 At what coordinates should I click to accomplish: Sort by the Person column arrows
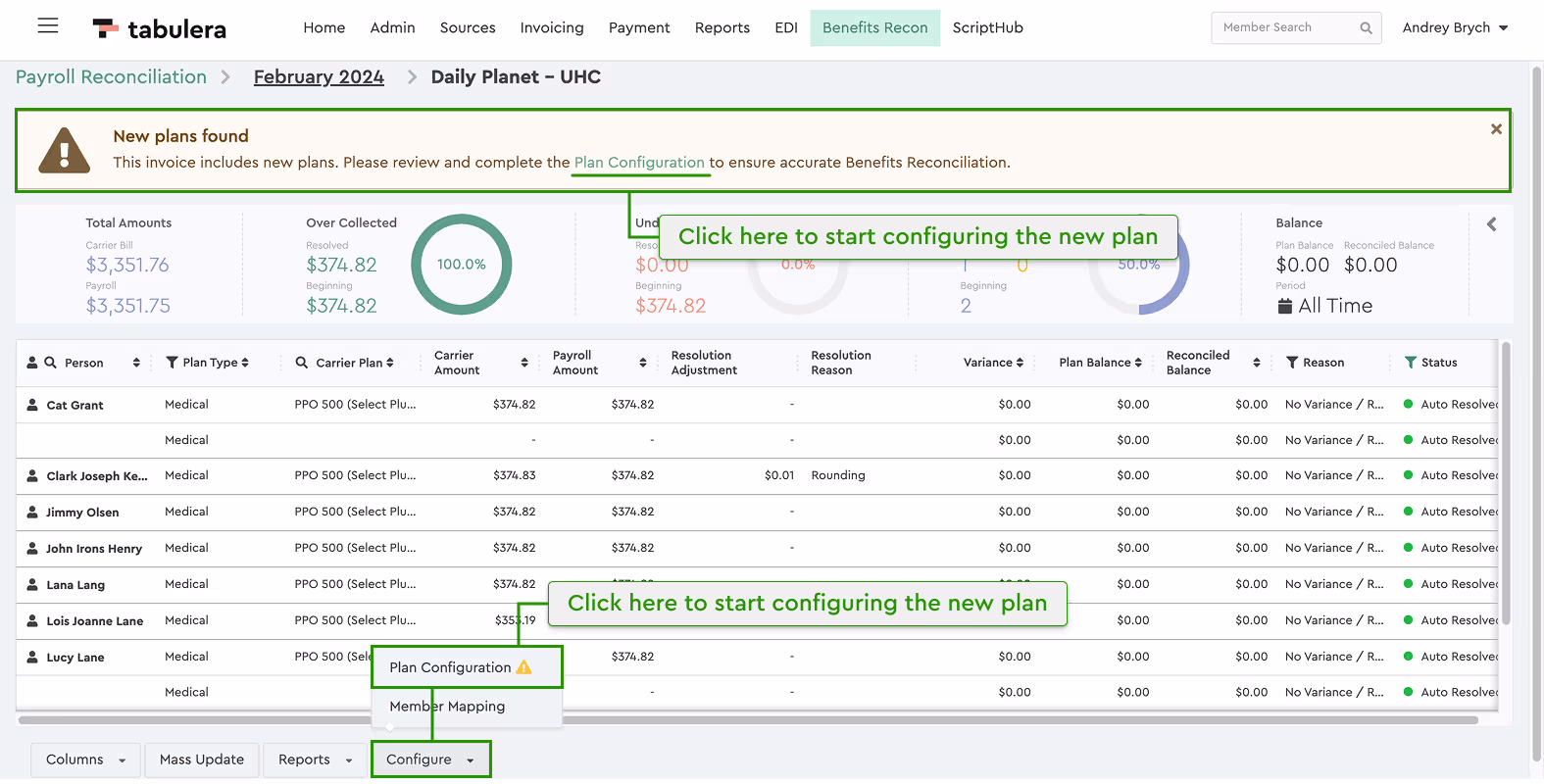tap(136, 363)
